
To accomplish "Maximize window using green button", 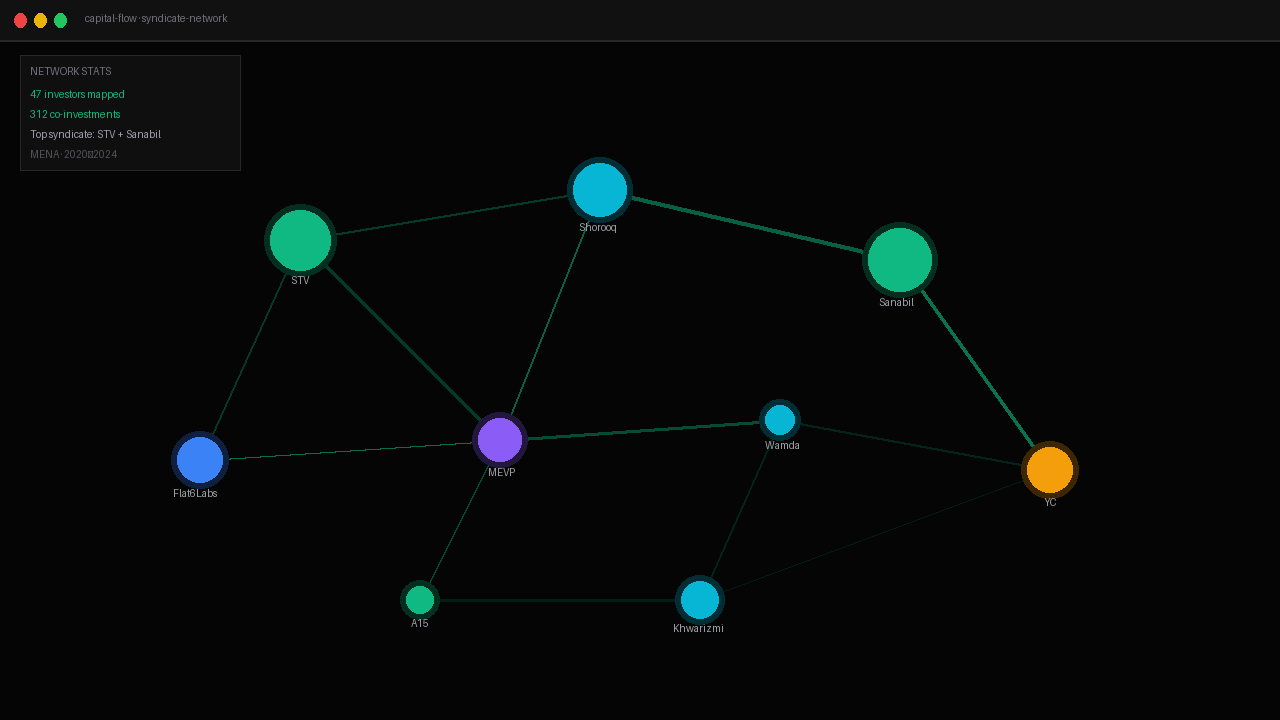I will 60,20.
